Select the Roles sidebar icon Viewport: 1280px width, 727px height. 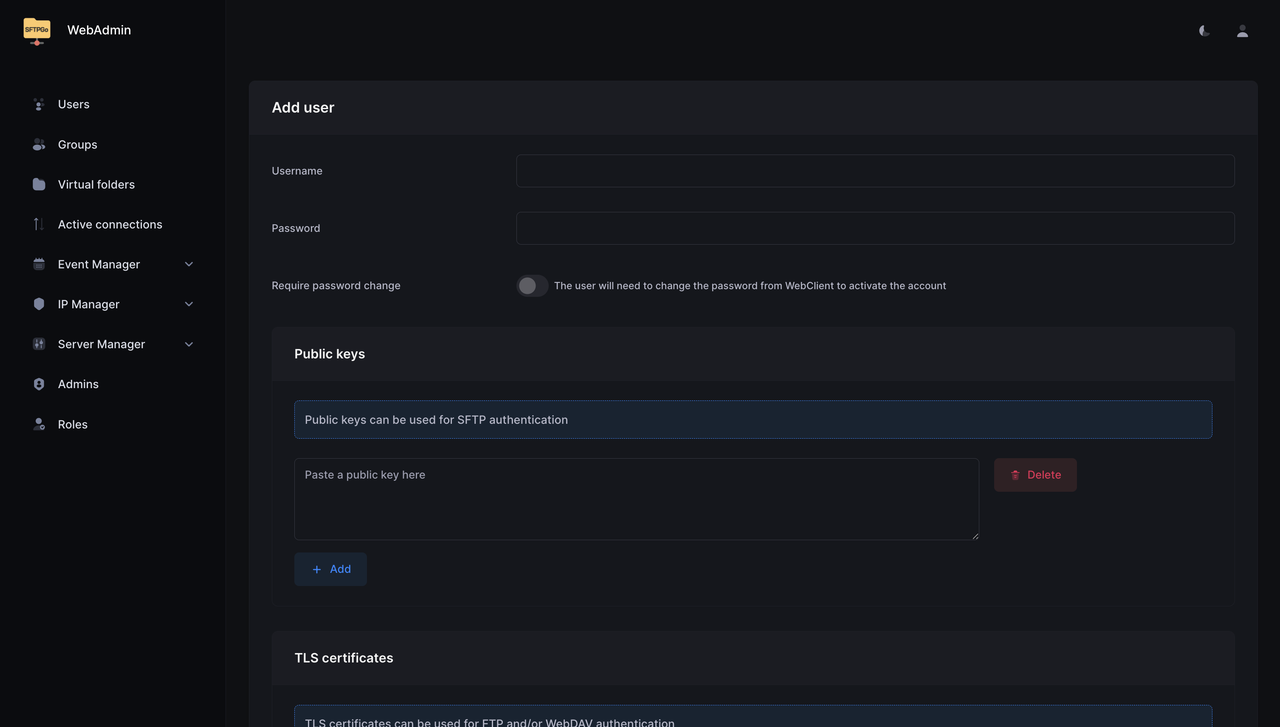click(x=38, y=424)
